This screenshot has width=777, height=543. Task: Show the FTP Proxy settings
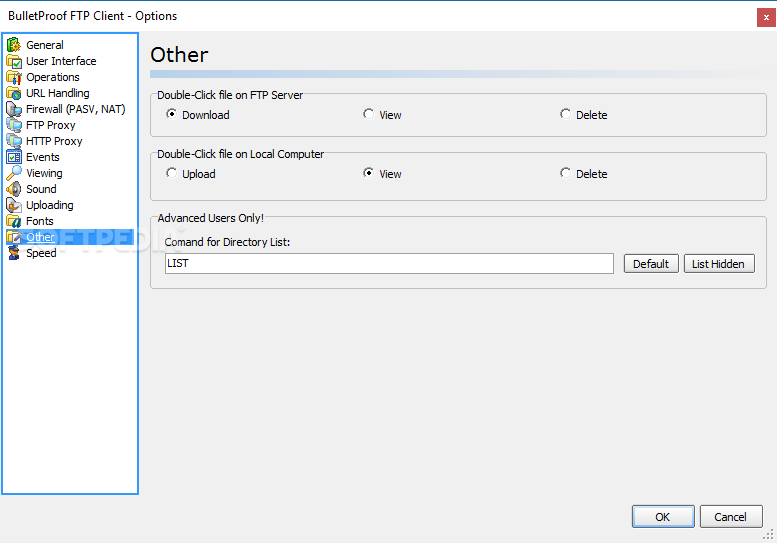coord(51,125)
